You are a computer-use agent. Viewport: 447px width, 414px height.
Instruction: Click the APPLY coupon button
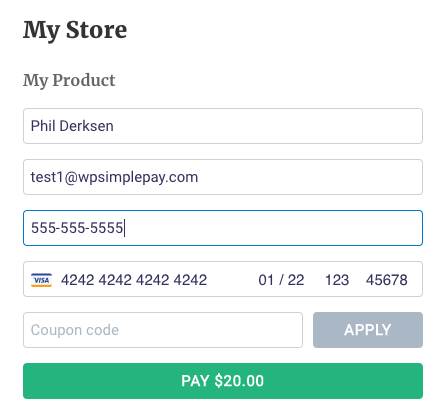[x=368, y=330]
